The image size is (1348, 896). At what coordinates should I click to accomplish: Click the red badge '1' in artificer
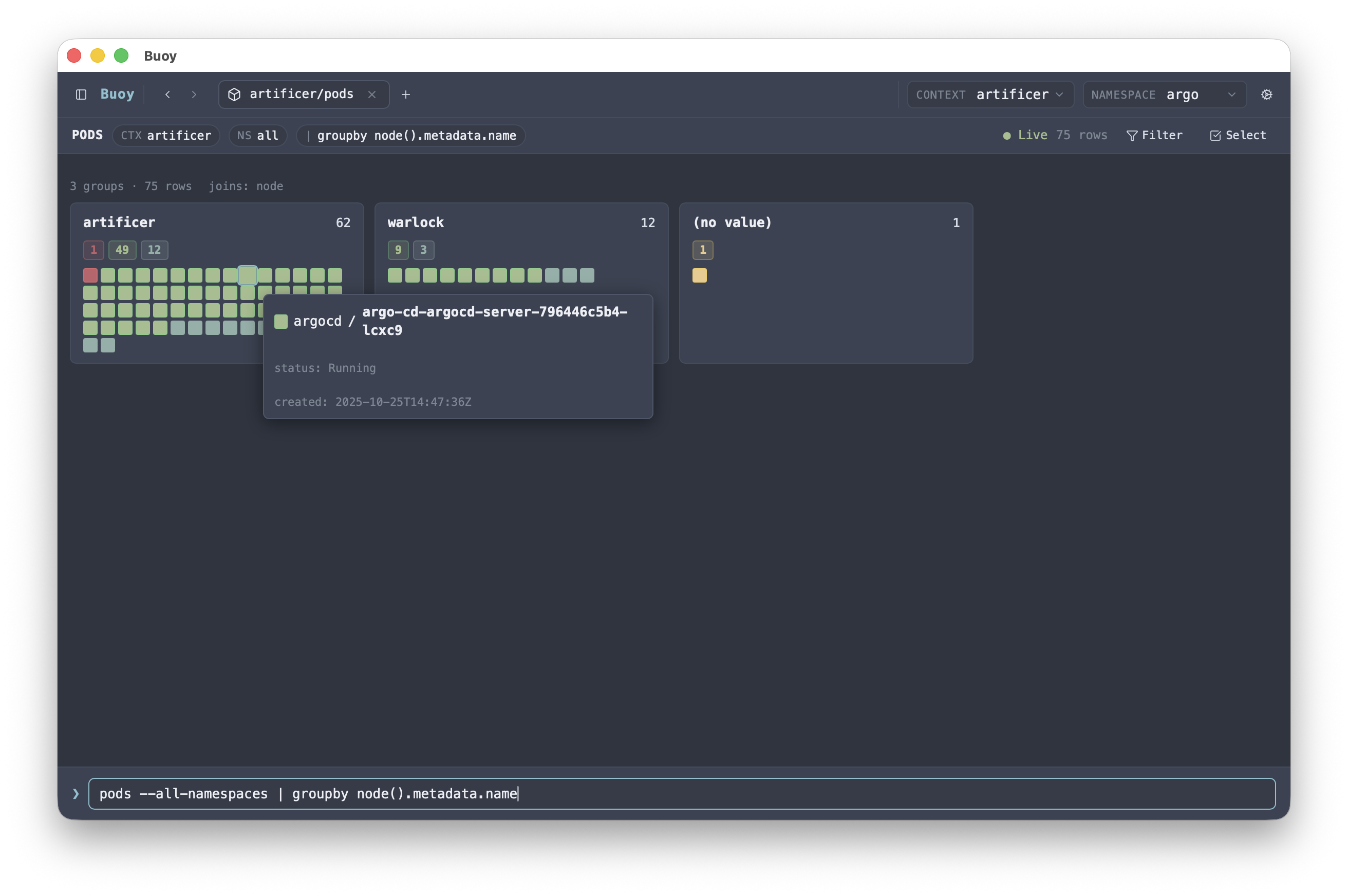pos(93,250)
